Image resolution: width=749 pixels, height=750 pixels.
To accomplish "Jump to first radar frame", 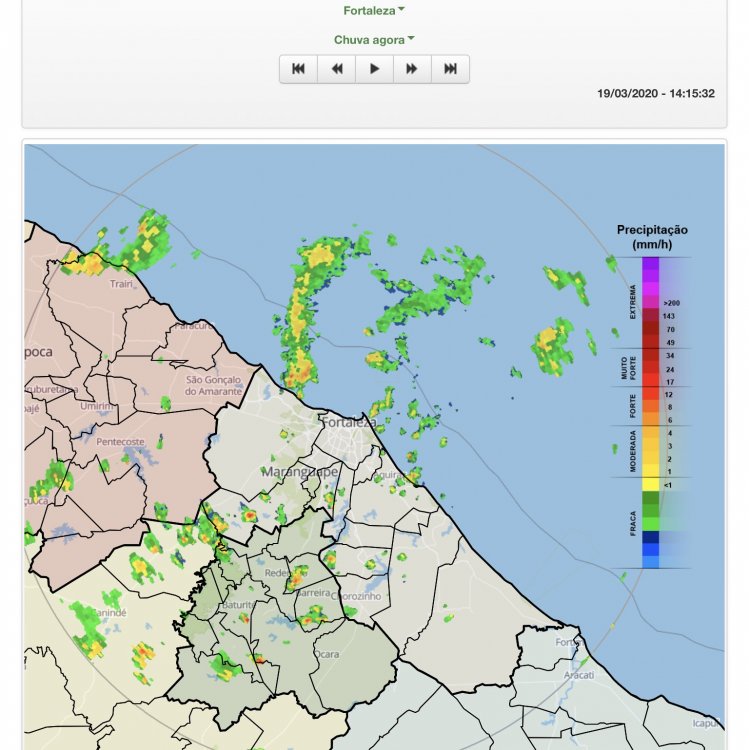I will tap(298, 69).
